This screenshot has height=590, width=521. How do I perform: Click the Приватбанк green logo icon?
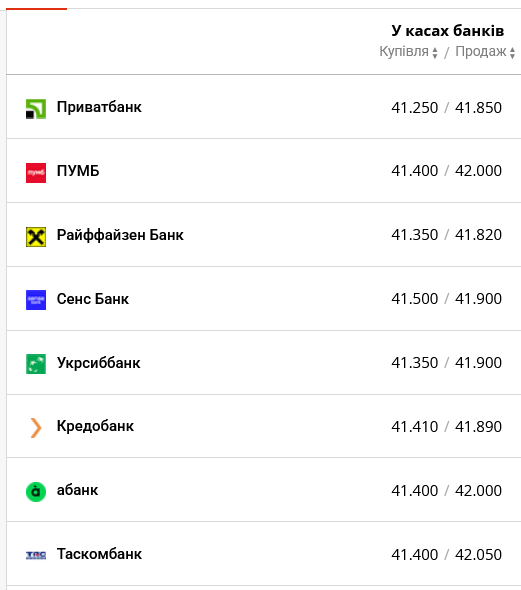tap(36, 109)
